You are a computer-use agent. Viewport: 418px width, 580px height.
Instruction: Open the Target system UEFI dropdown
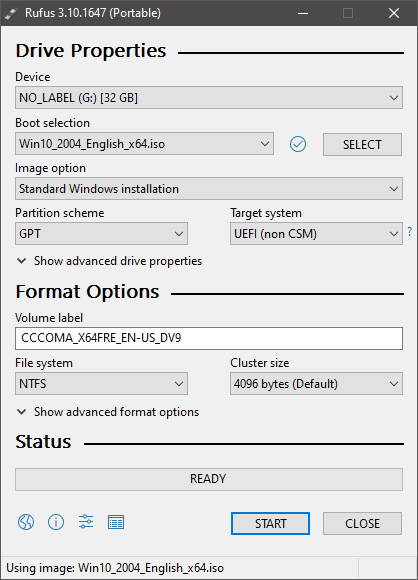pos(316,234)
